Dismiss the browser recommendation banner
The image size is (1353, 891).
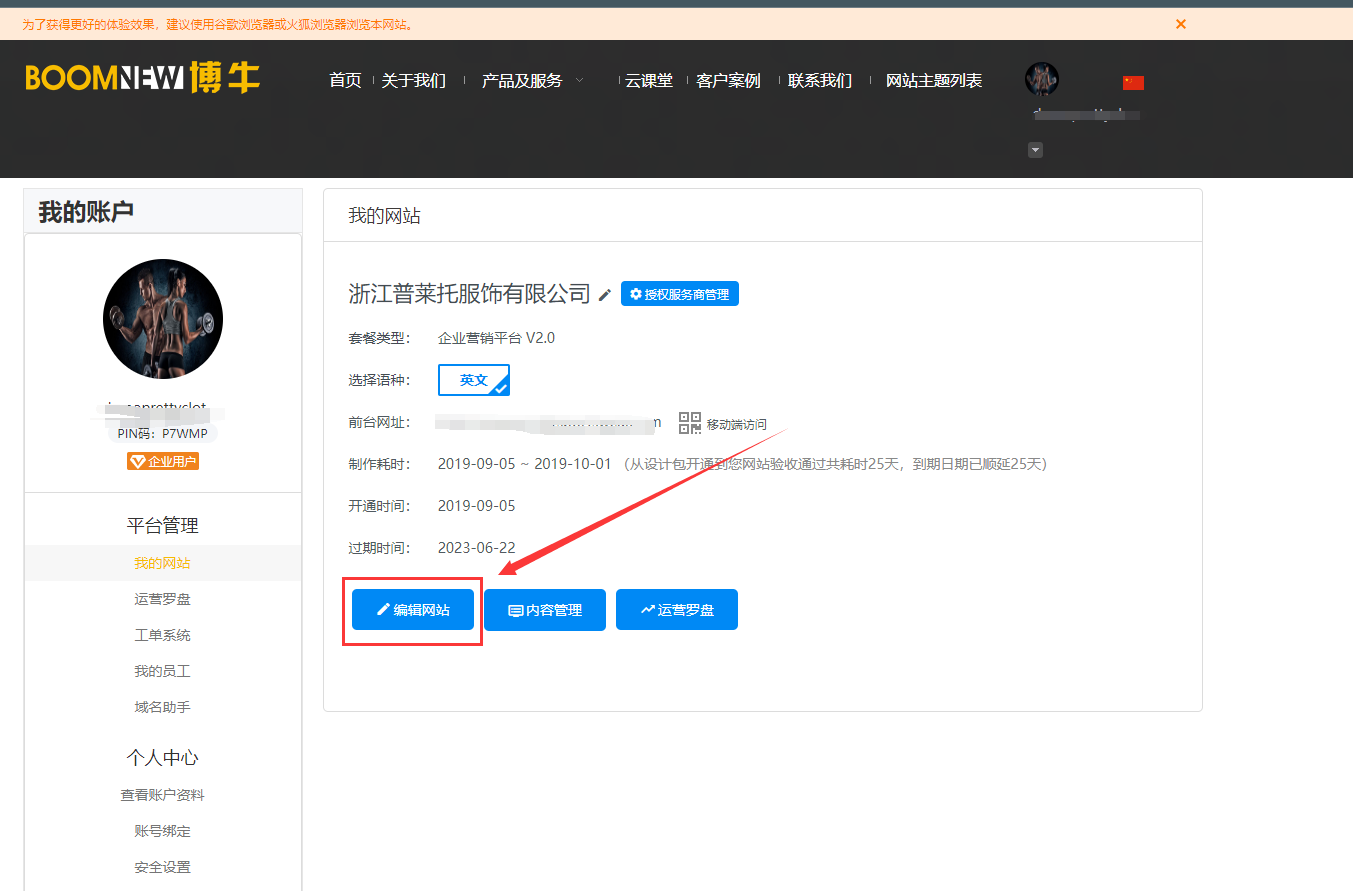(1180, 23)
